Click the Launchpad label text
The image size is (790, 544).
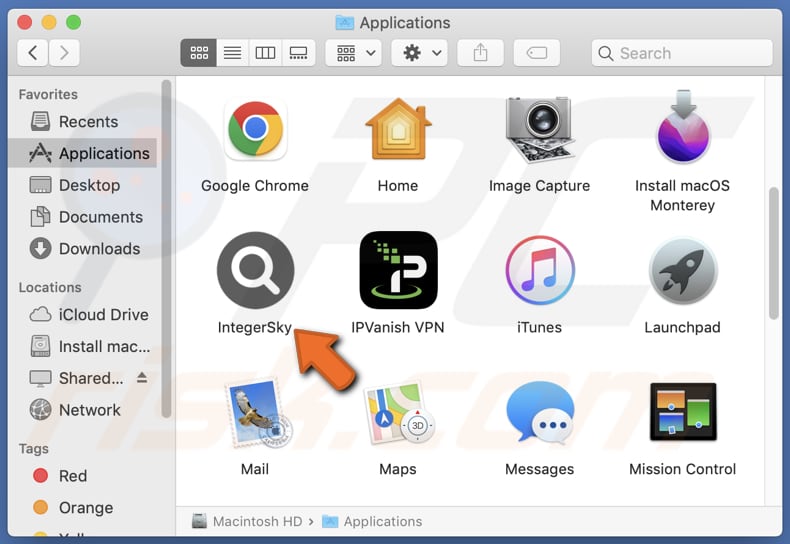(683, 327)
